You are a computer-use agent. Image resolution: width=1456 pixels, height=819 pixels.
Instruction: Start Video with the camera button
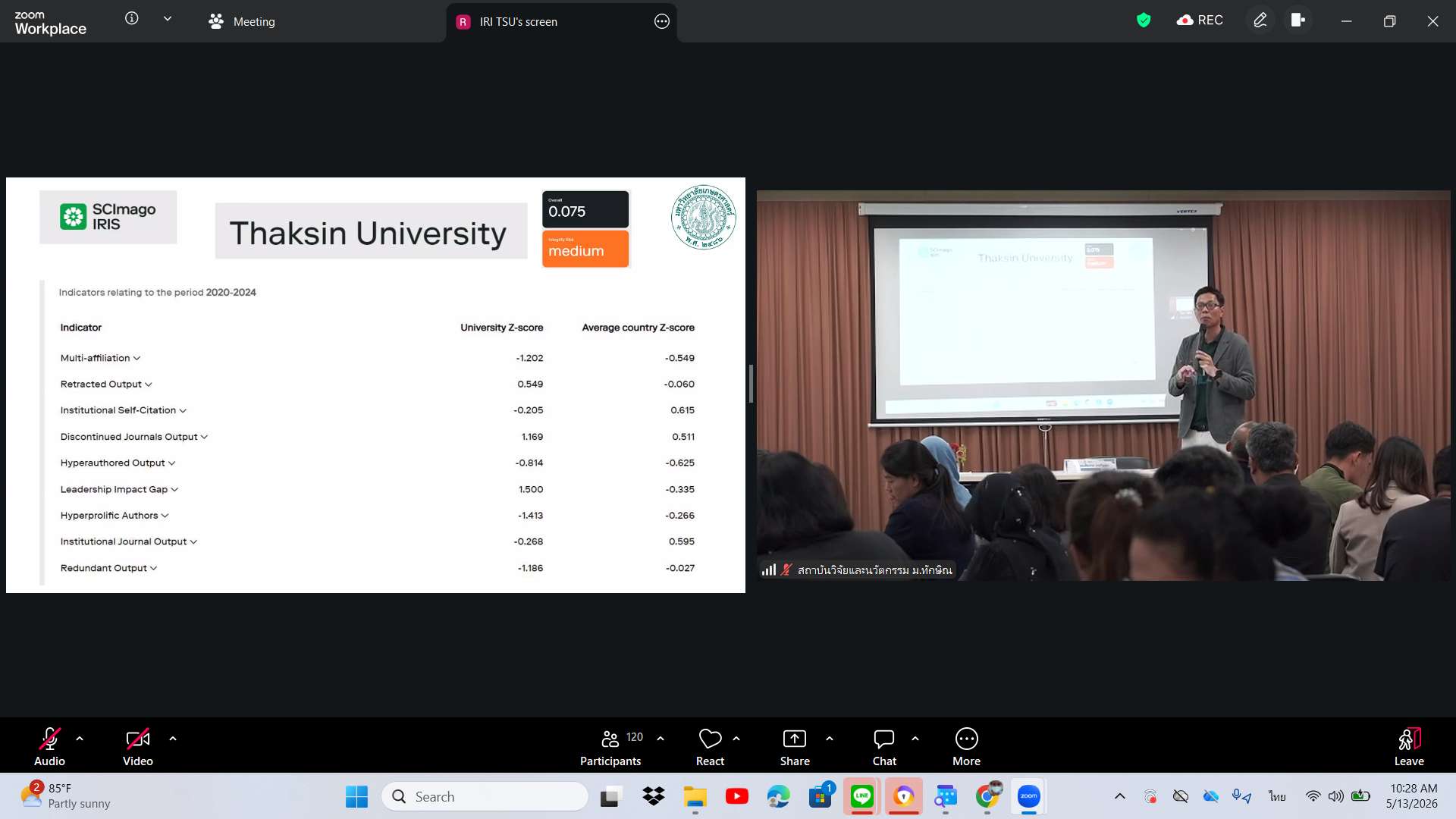point(138,746)
